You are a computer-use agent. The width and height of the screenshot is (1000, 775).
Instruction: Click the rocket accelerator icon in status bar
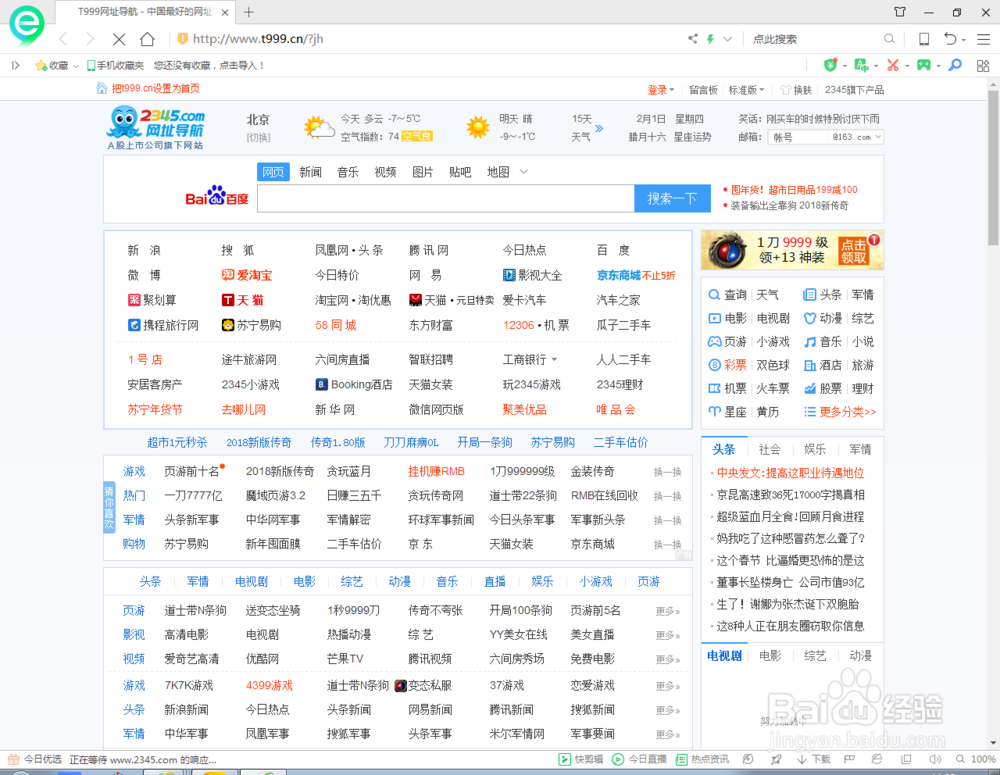point(776,759)
